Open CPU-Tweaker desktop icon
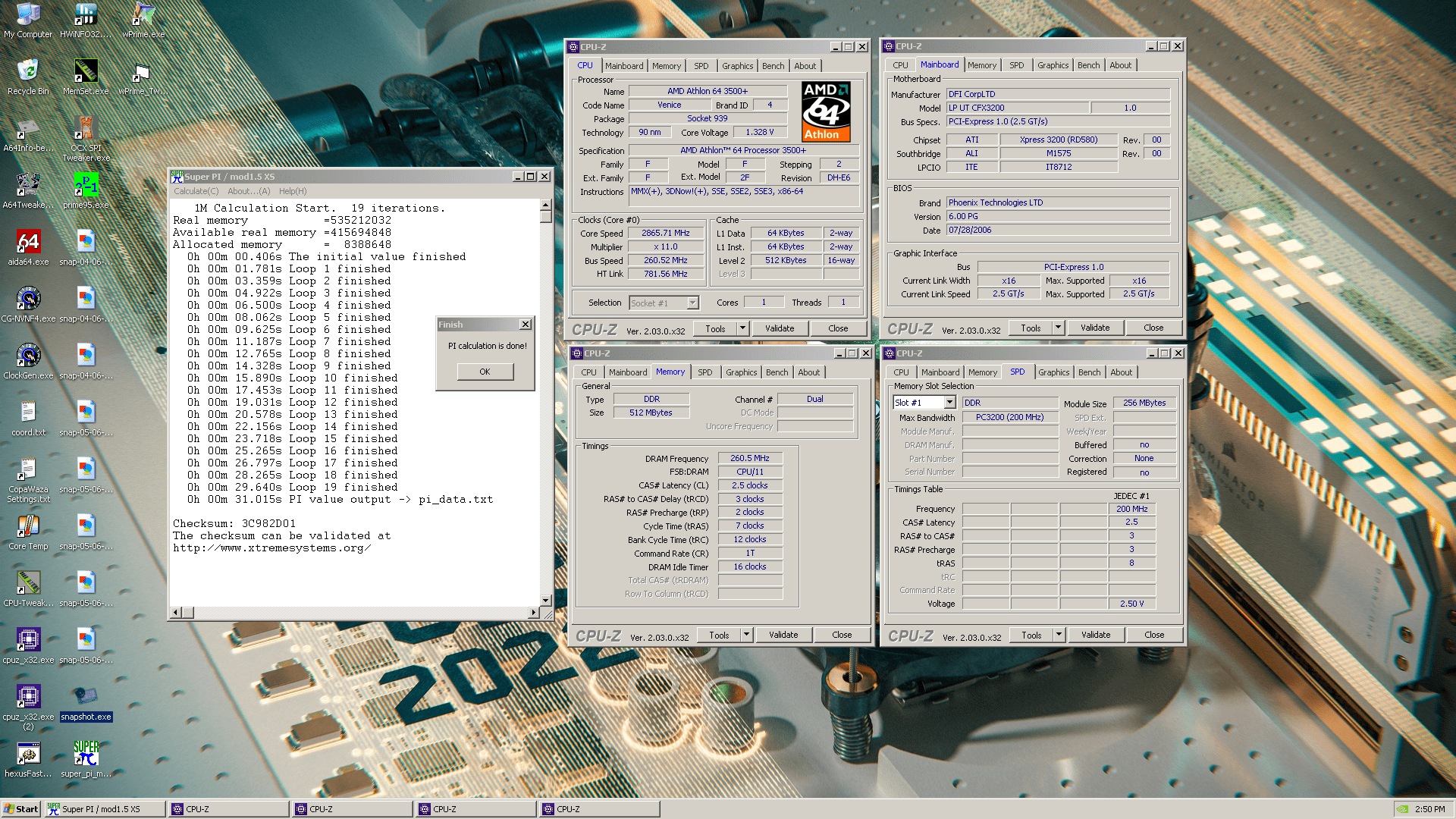 (x=28, y=589)
